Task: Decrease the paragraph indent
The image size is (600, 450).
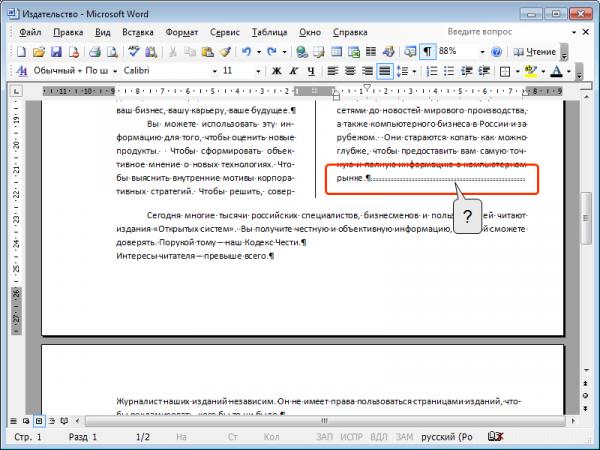Action: (x=466, y=71)
